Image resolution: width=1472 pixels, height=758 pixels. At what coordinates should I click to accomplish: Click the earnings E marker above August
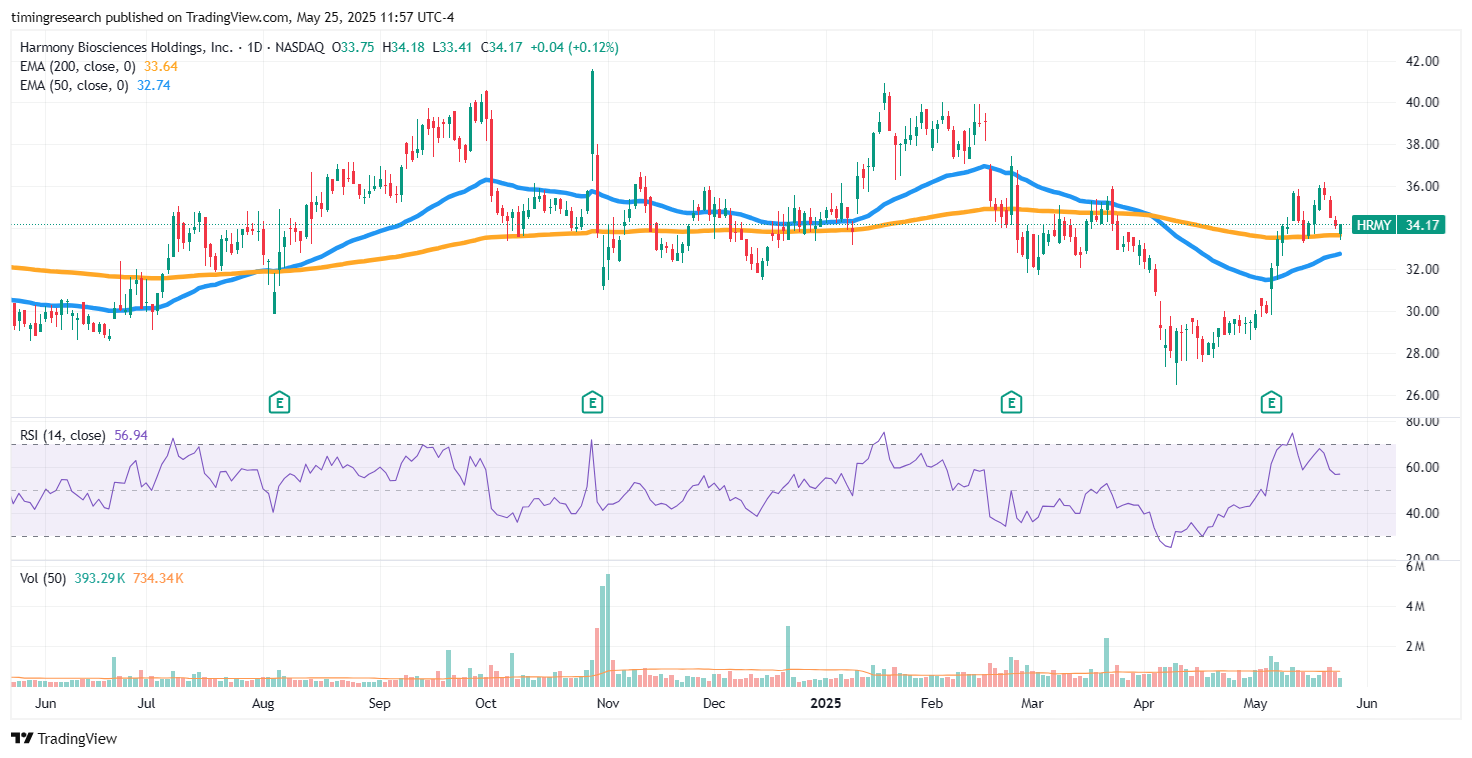(280, 403)
